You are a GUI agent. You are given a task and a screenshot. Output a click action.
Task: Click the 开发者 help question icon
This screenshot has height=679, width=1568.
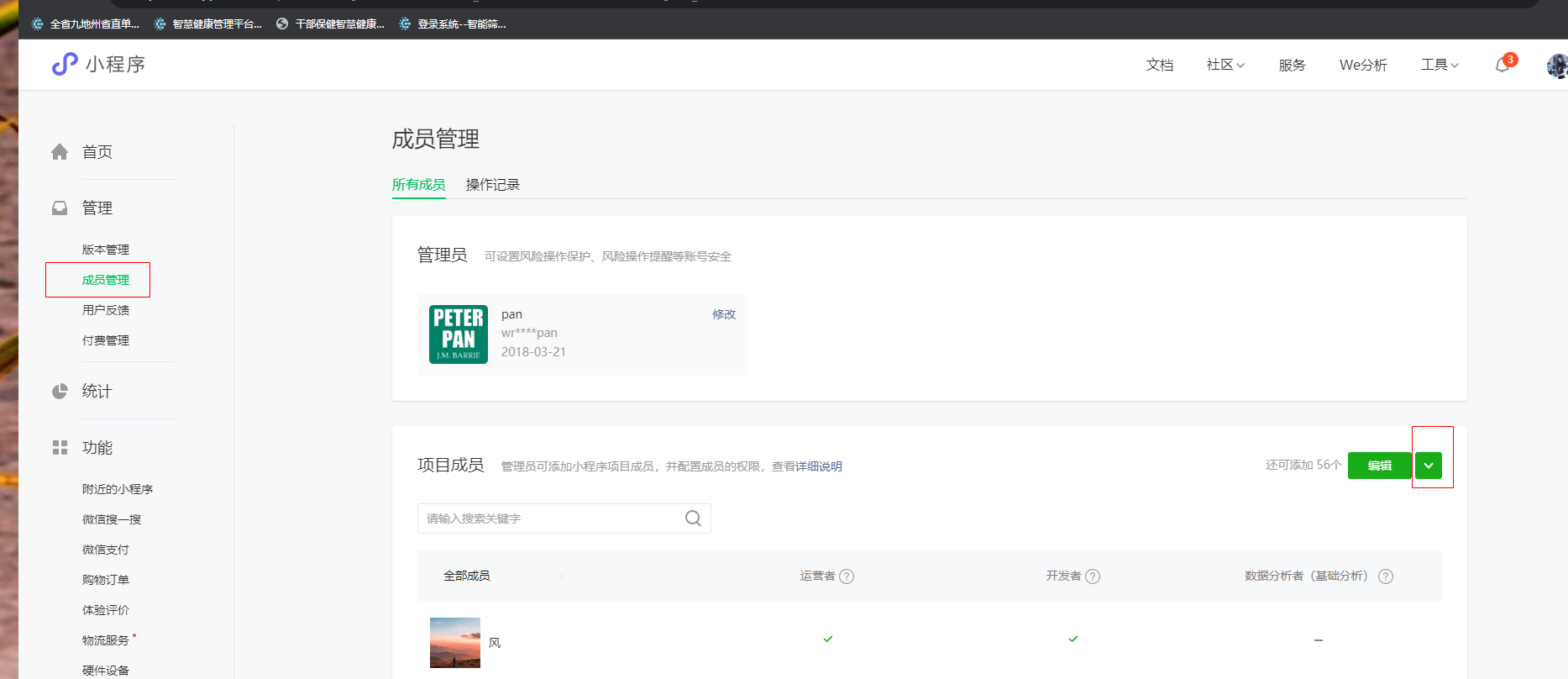1093,576
